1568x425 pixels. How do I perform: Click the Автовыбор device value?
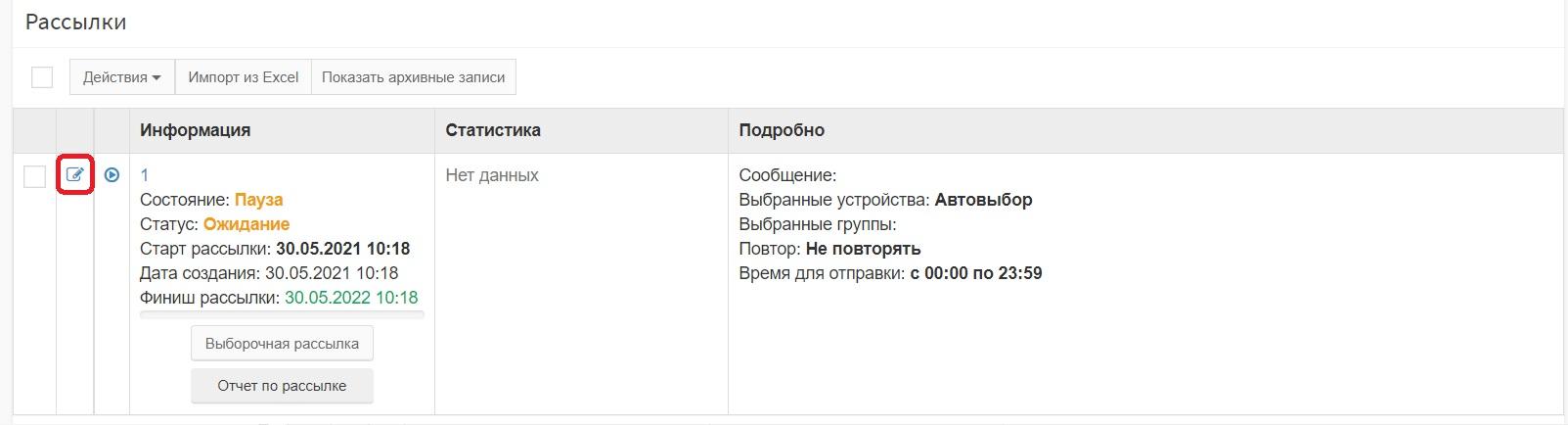click(x=984, y=200)
